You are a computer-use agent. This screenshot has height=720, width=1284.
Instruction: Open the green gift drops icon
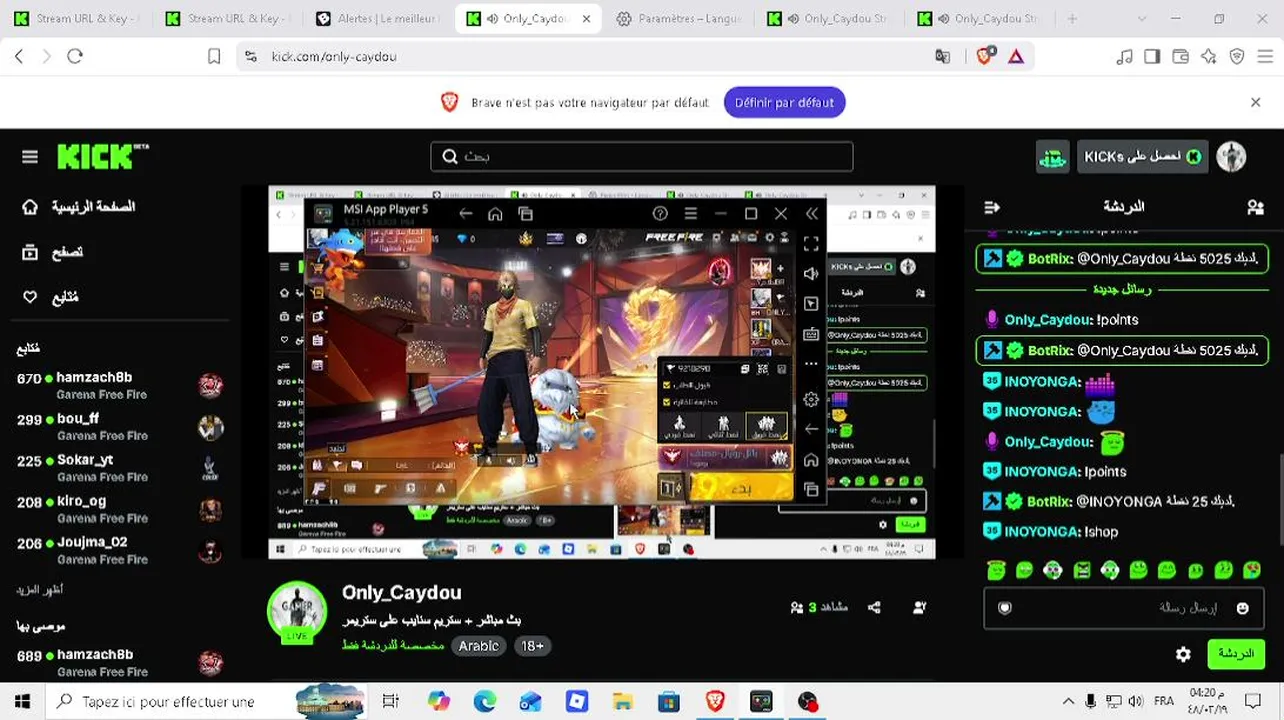tap(1052, 157)
